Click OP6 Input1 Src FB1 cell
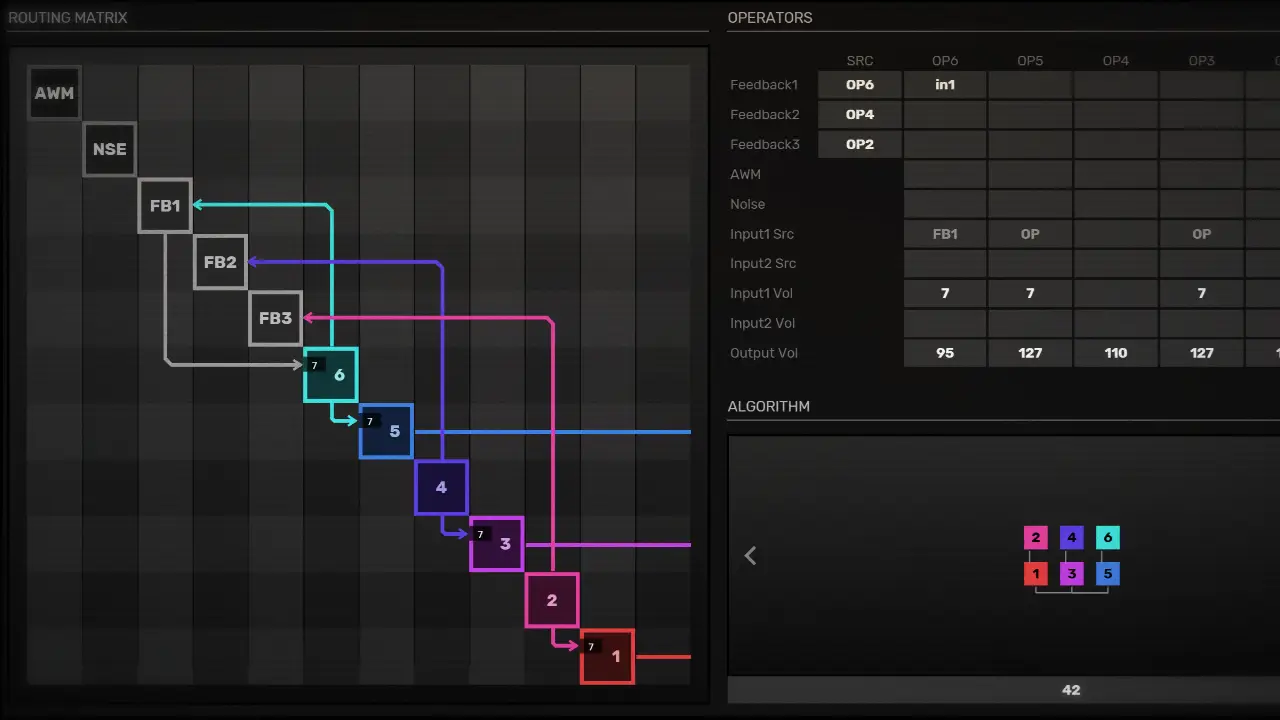Screen dimensions: 1280x720 (x=945, y=234)
